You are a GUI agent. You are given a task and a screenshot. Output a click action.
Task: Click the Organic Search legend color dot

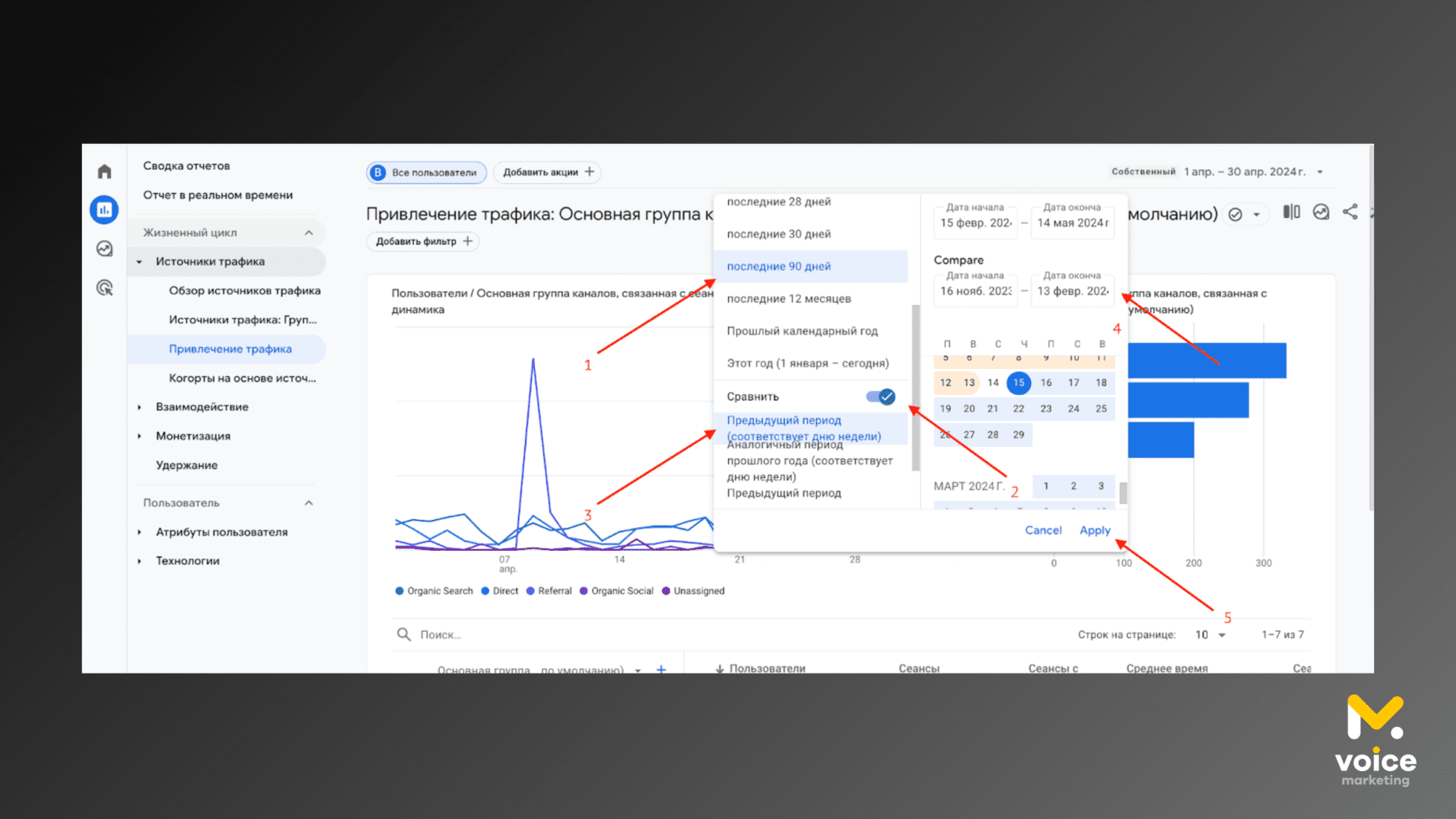pyautogui.click(x=399, y=591)
